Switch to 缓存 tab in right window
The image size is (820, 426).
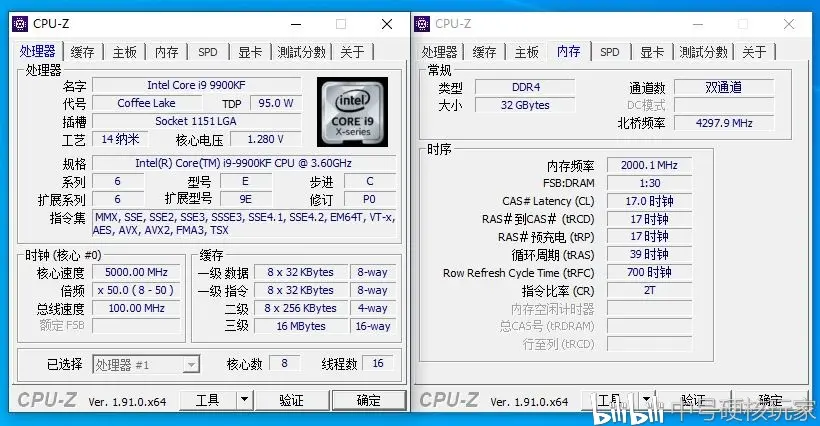484,52
